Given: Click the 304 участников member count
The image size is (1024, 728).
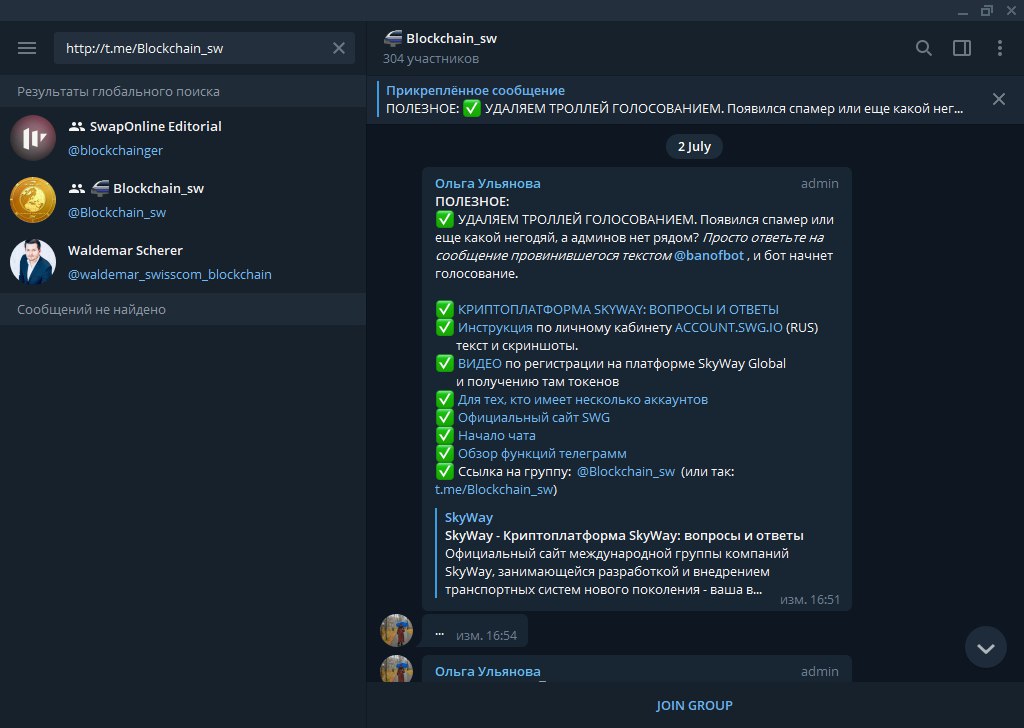Looking at the screenshot, I should (x=431, y=59).
